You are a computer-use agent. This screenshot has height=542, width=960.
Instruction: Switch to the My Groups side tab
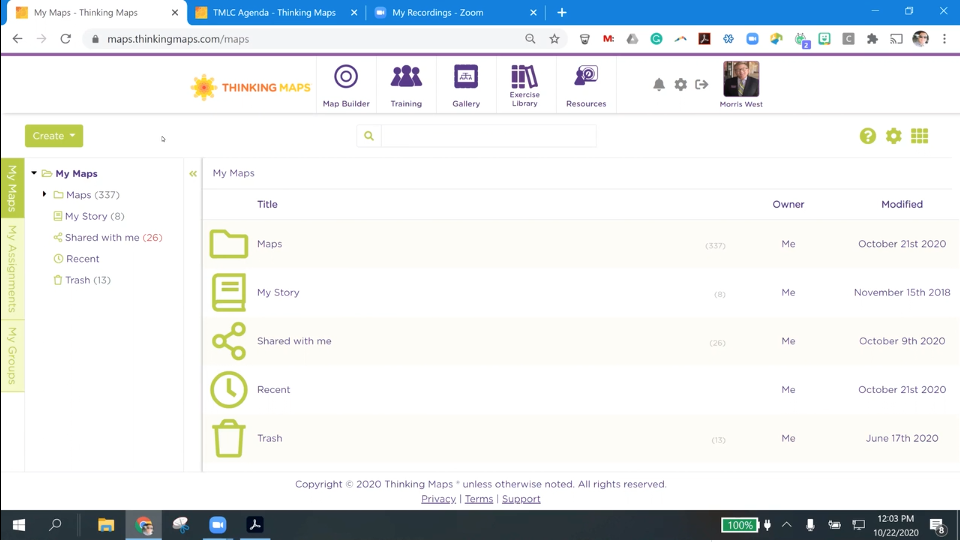[12, 355]
